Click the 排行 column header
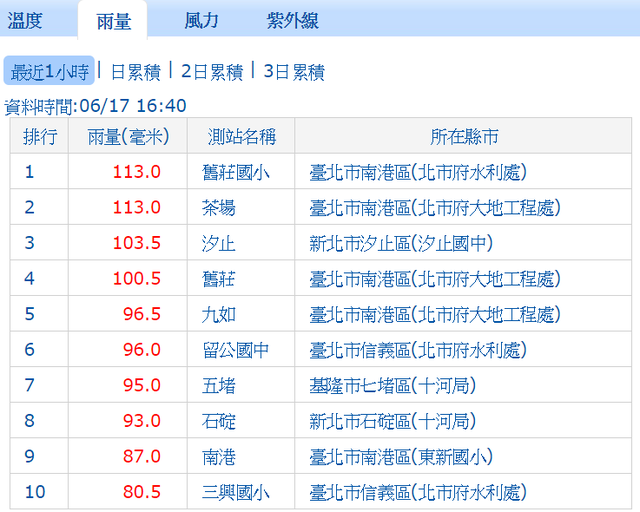 [x=40, y=137]
